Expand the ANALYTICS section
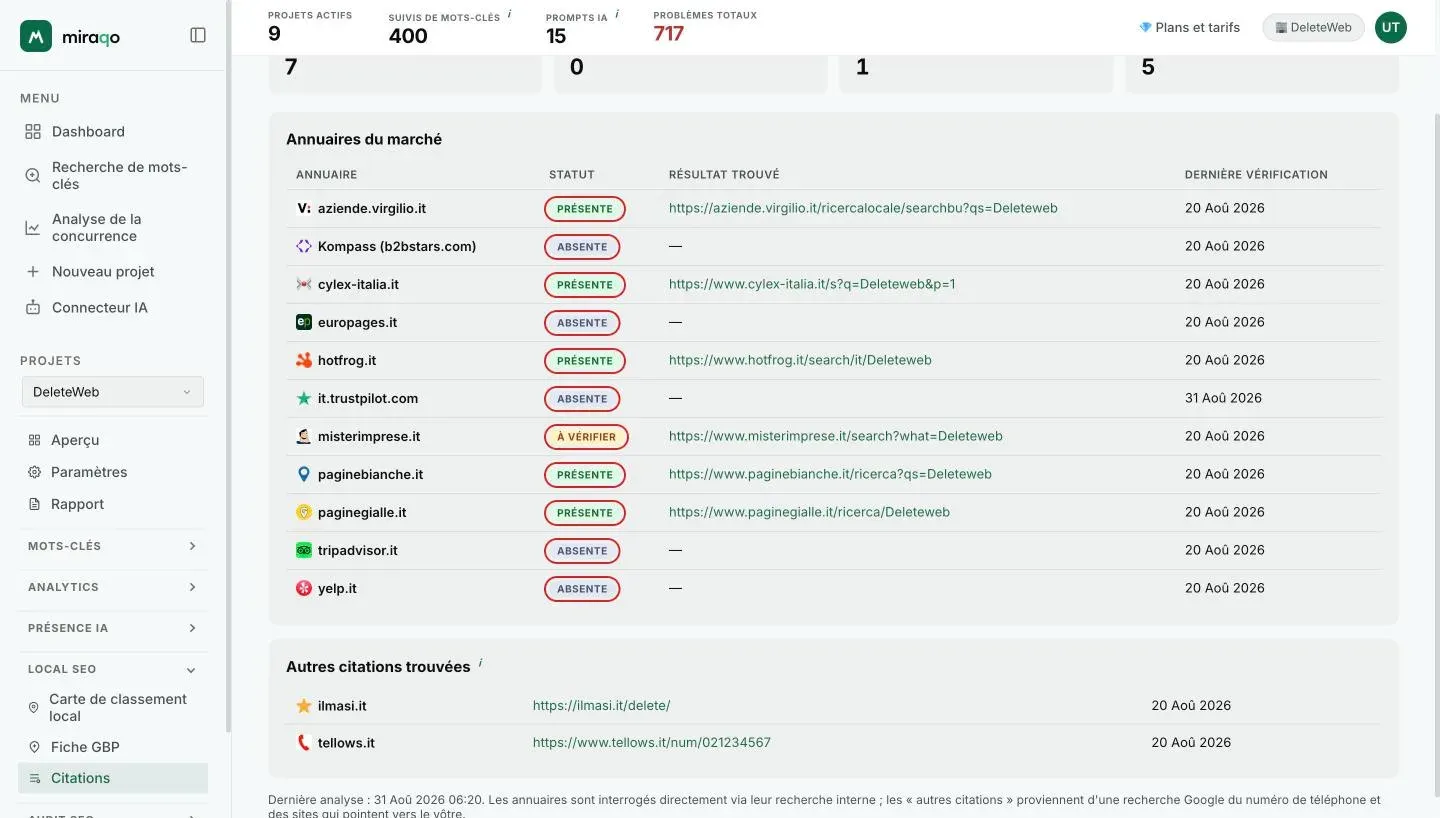Viewport: 1440px width, 818px height. click(x=113, y=587)
